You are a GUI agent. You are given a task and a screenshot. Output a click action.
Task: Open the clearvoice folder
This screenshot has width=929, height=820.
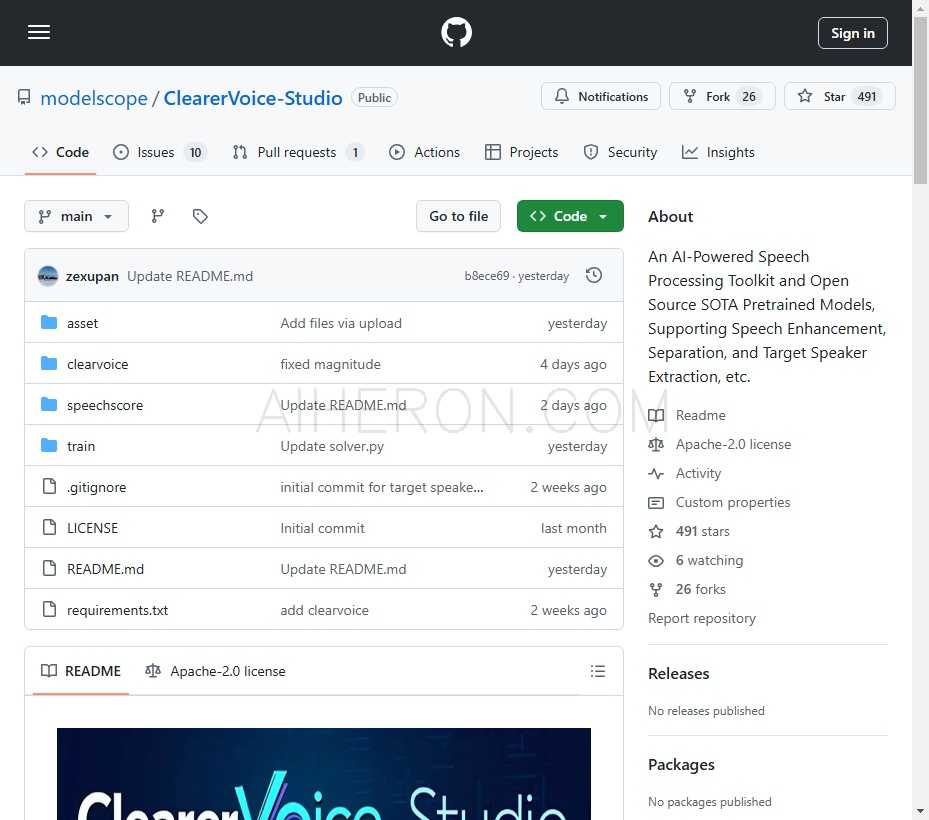point(97,364)
